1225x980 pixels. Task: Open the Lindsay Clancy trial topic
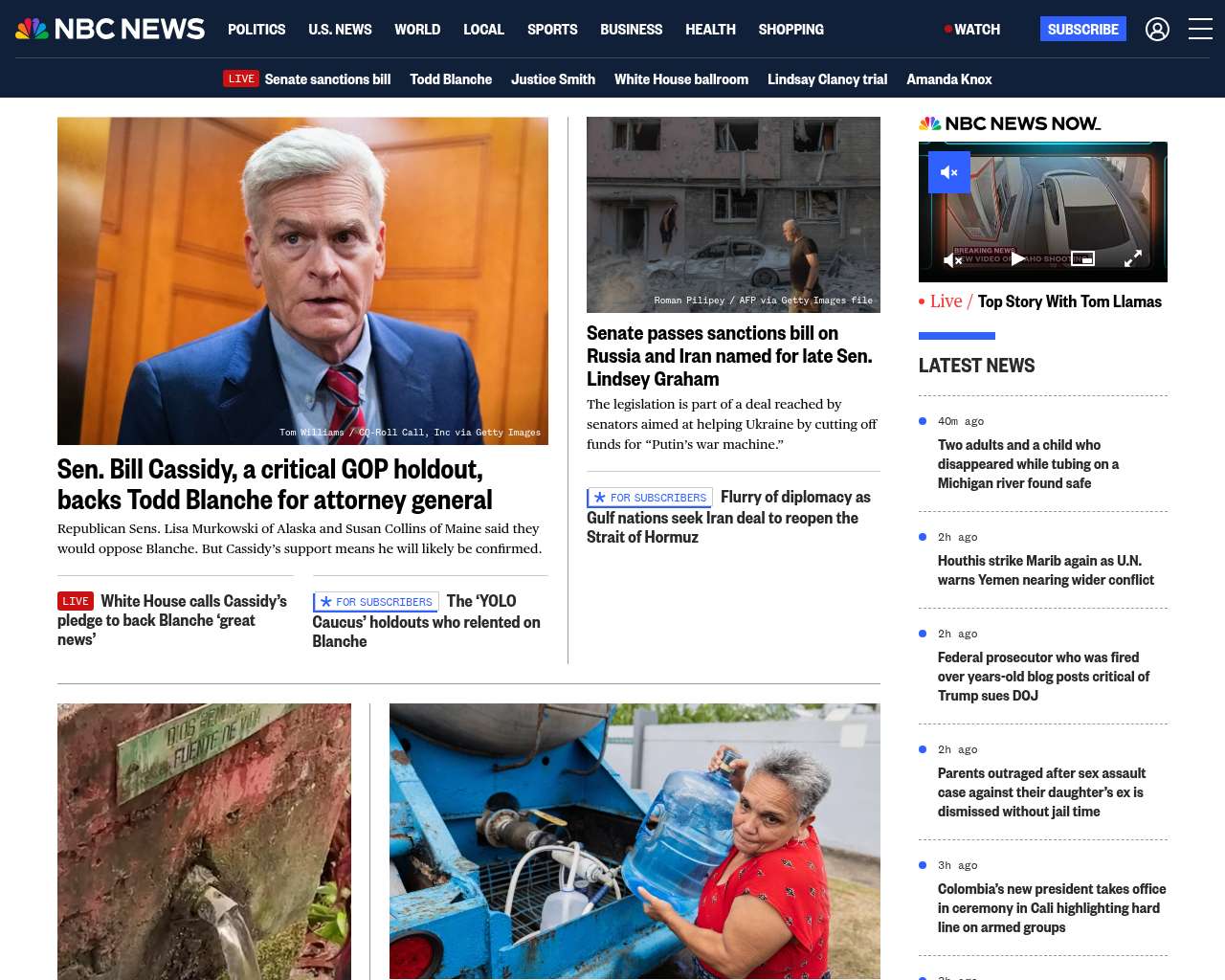[827, 79]
